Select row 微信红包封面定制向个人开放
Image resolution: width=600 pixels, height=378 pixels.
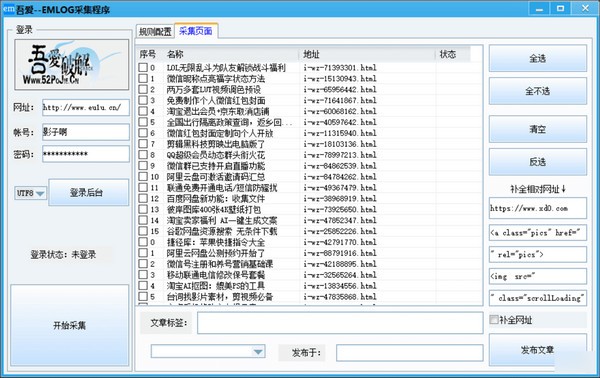pyautogui.click(x=309, y=133)
